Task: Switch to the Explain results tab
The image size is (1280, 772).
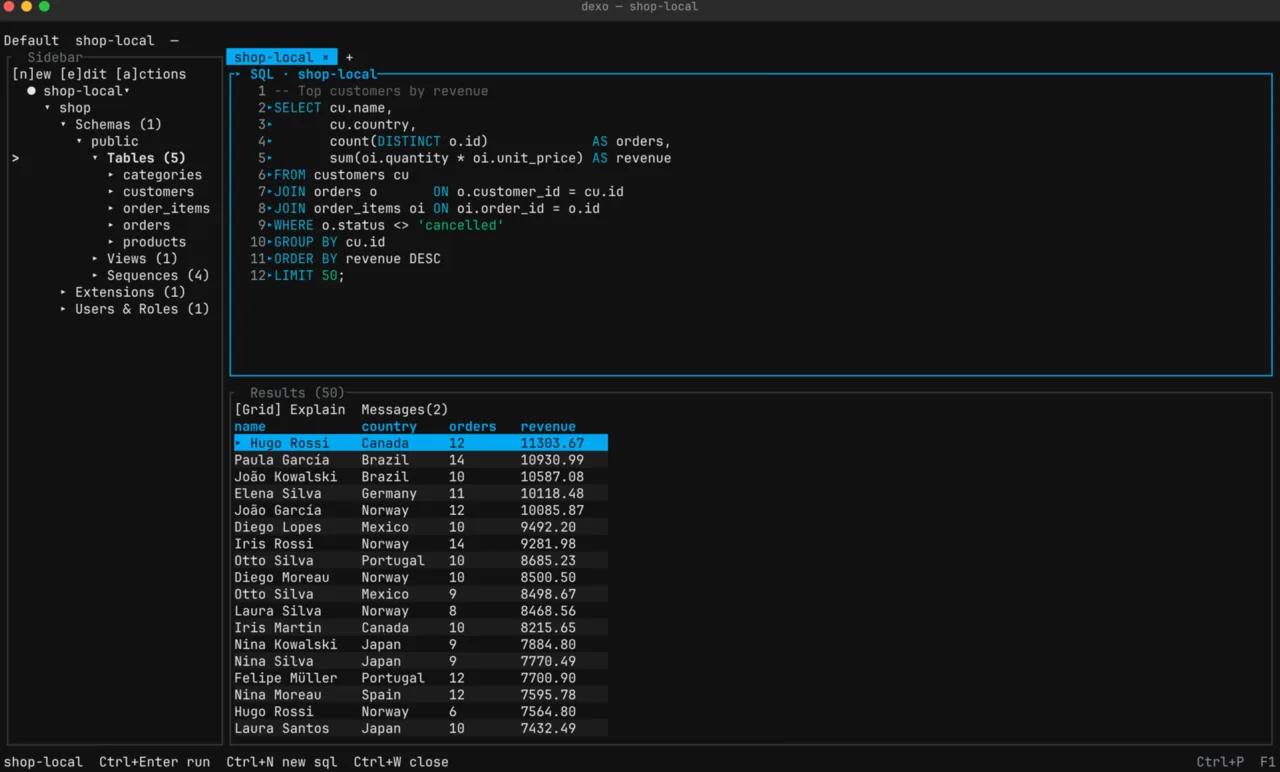Action: (x=317, y=410)
